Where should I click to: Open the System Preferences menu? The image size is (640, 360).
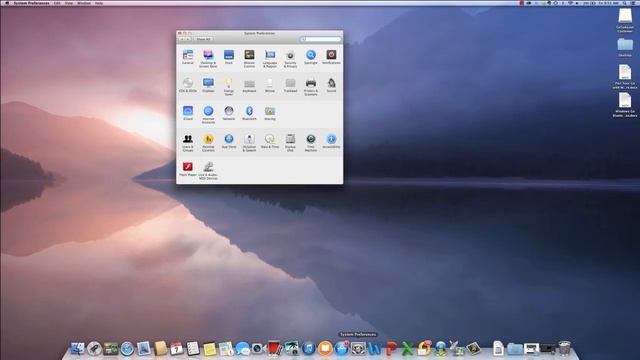[31, 3]
